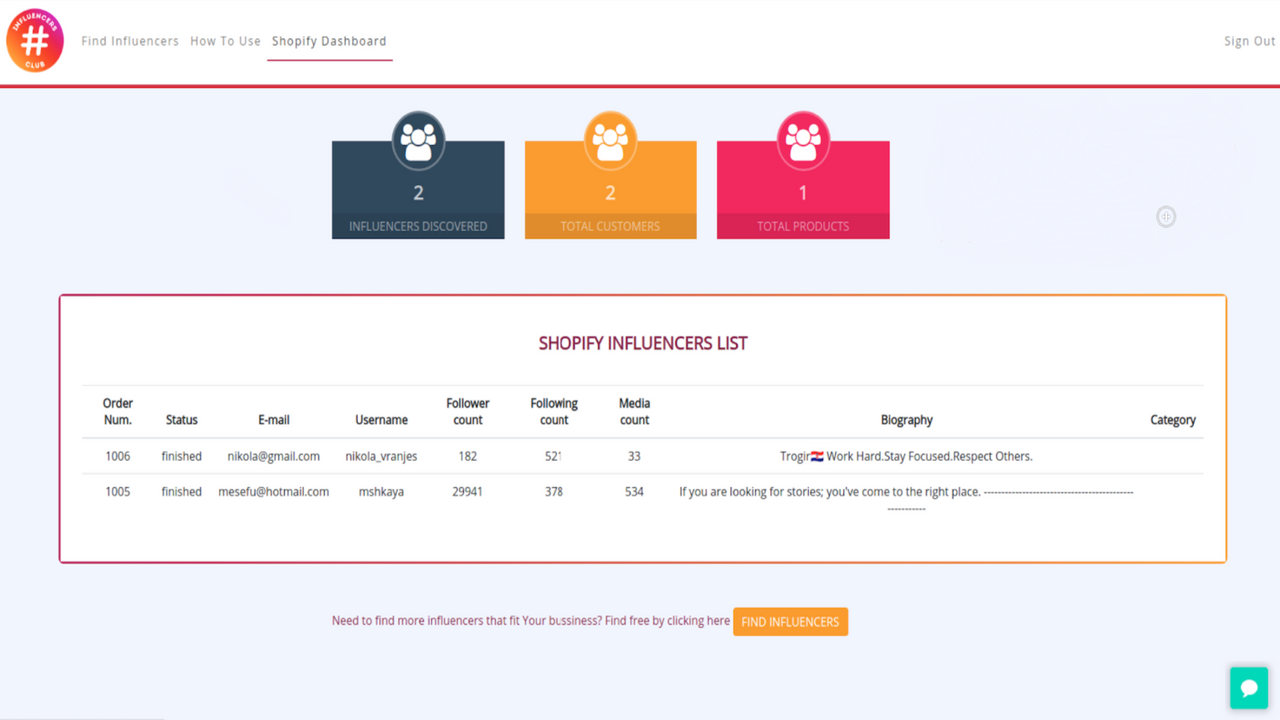Click the email nikola@gmail.com
Image resolution: width=1280 pixels, height=720 pixels.
(274, 456)
